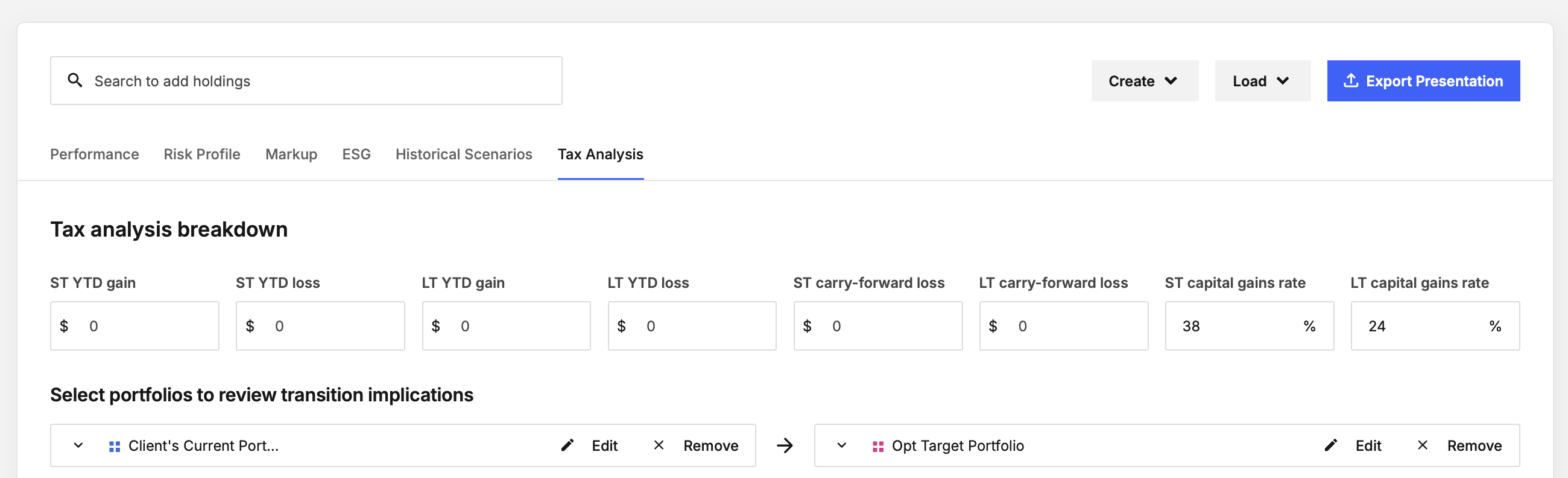Click the X icon beside Client's Current Portfolio

[659, 446]
